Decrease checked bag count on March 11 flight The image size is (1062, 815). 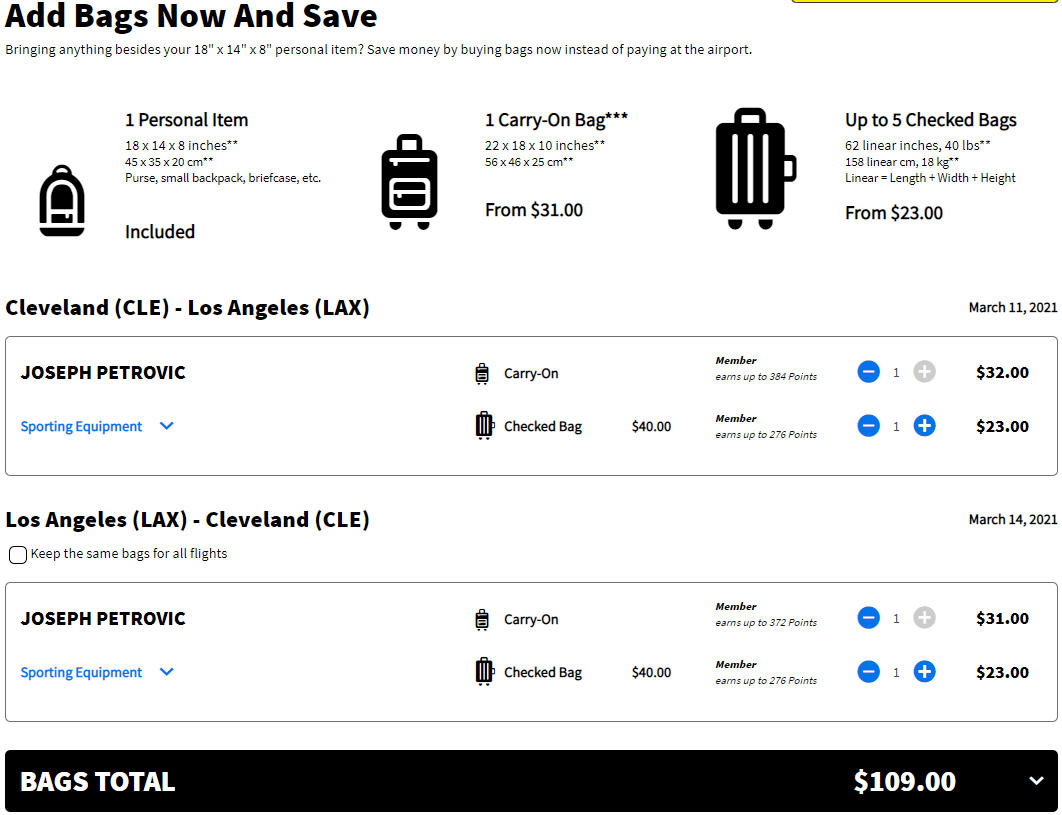coord(868,426)
